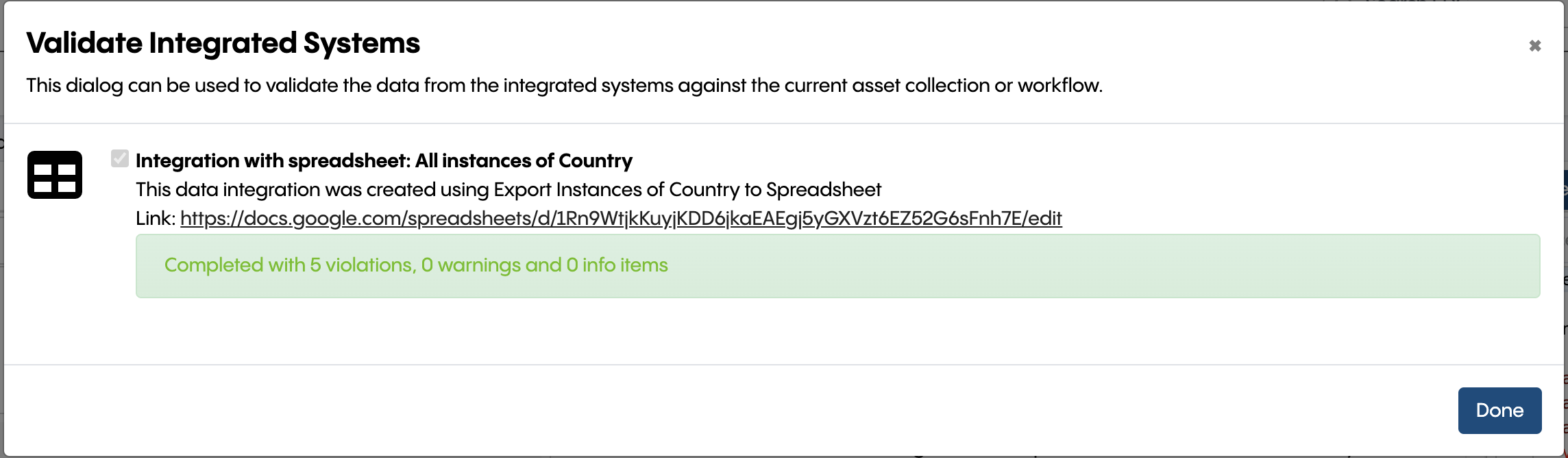This screenshot has width=1568, height=458.
Task: Click 'Completed with 5 violations' message text
Action: coord(415,265)
